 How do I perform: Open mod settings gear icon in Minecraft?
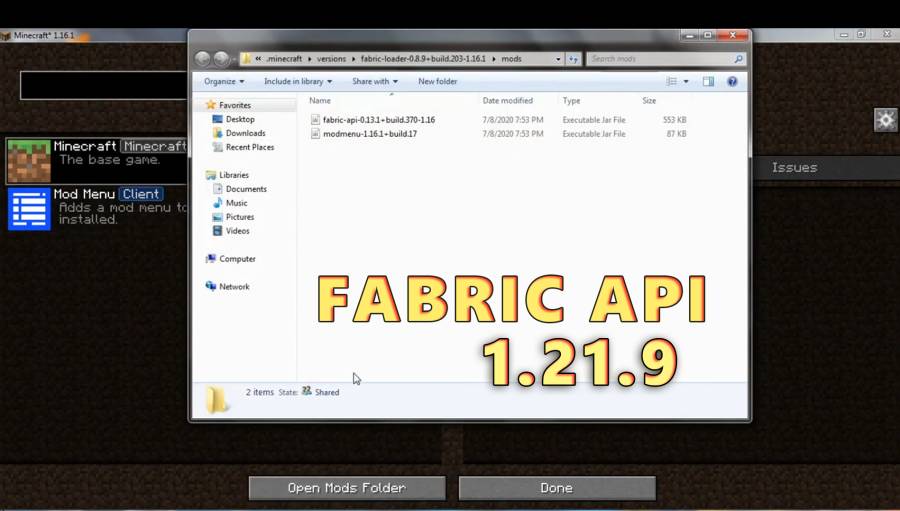click(x=886, y=120)
